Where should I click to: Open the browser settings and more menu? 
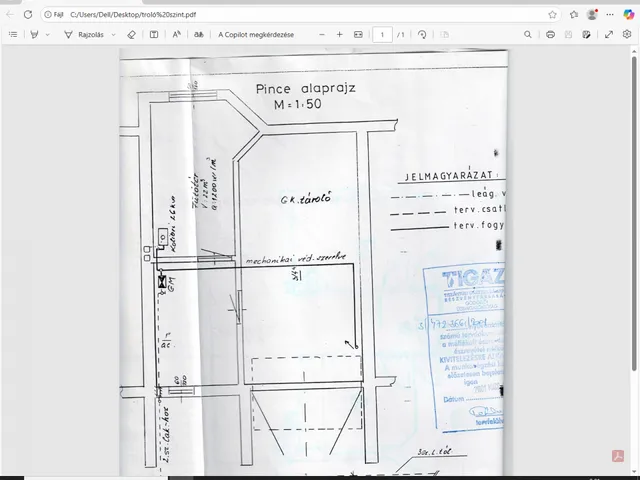[x=610, y=15]
